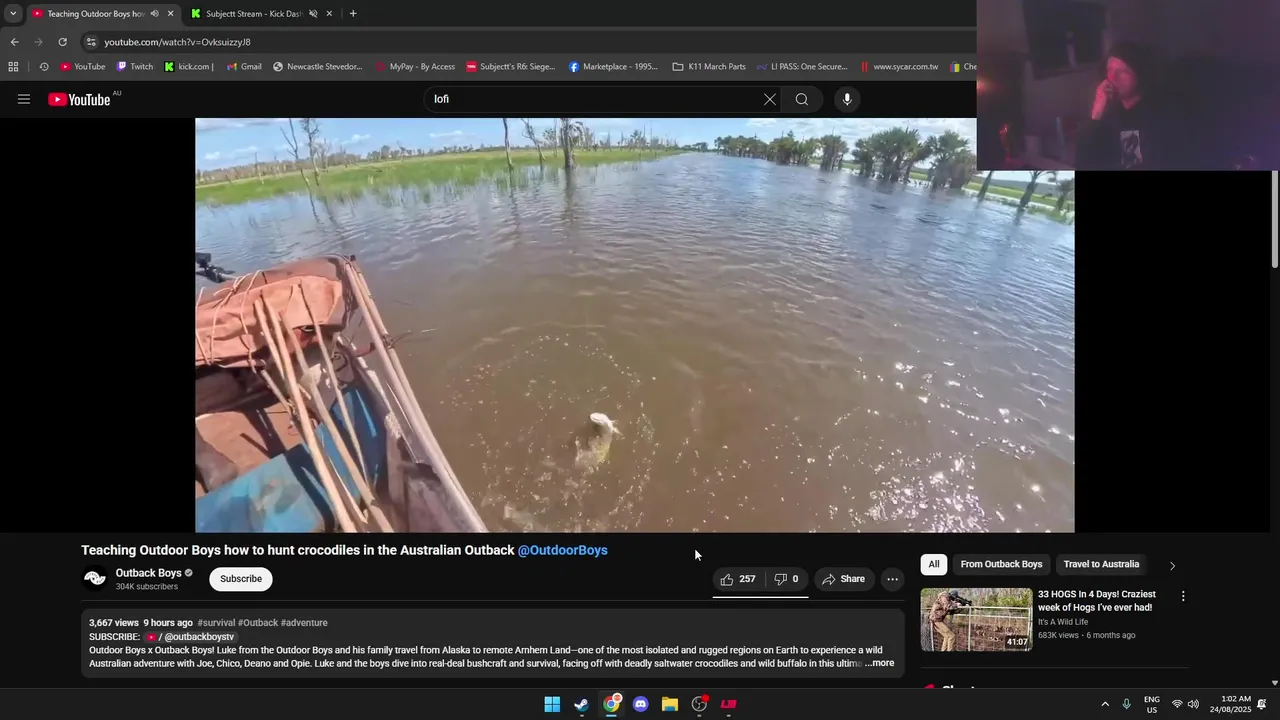Open the history icon in bookmarks bar

pos(44,67)
